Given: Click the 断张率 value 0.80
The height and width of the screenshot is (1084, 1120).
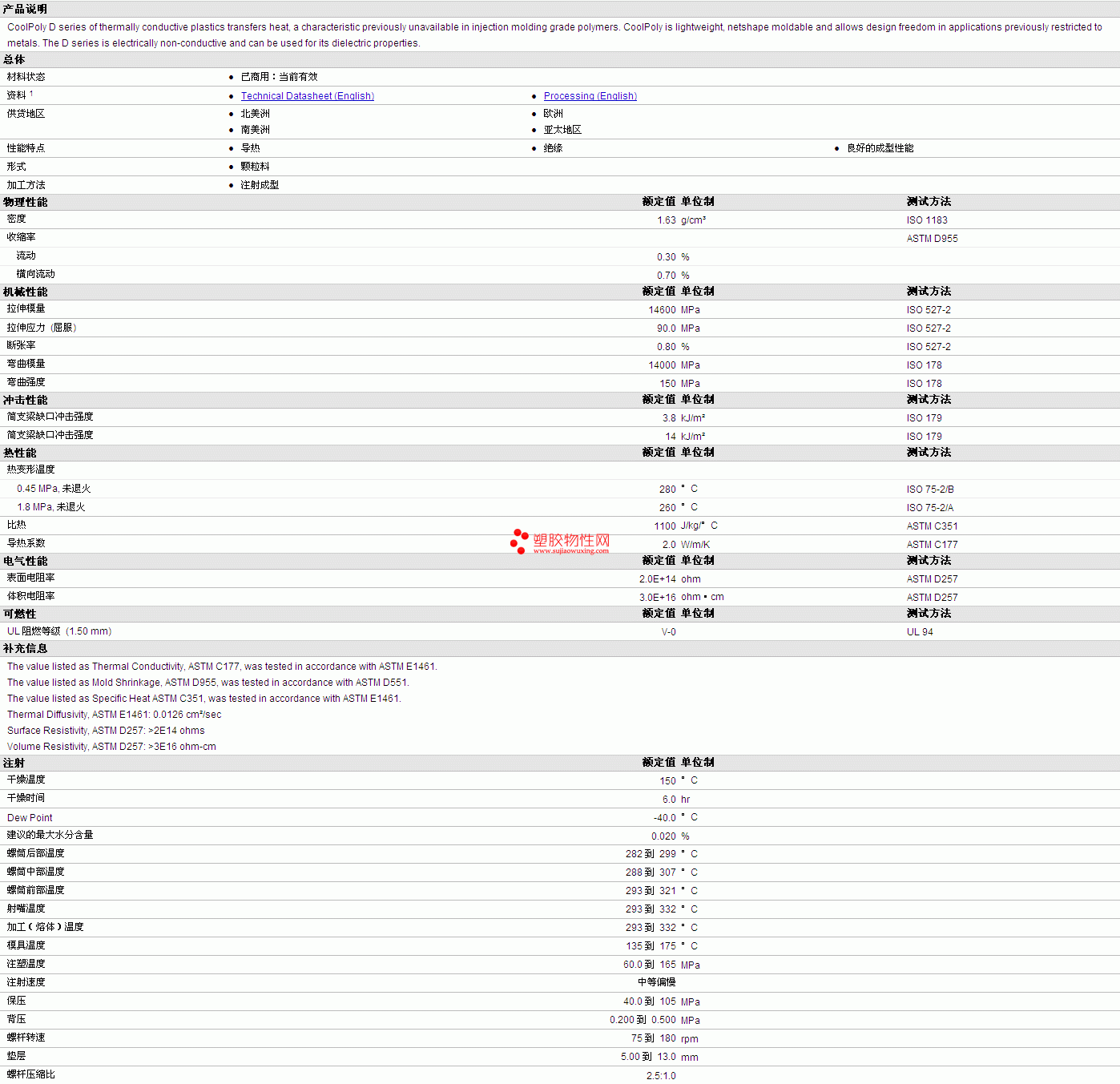Looking at the screenshot, I should tap(667, 347).
